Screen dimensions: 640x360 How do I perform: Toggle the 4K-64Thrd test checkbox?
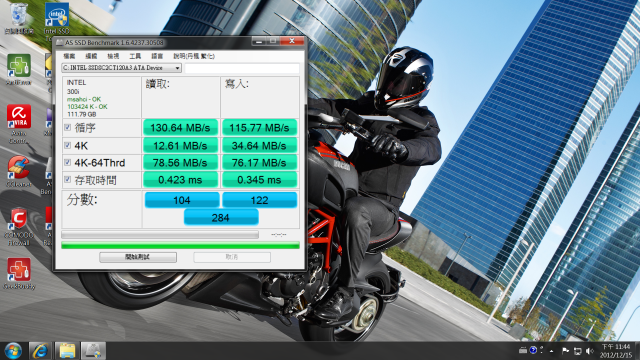click(67, 162)
